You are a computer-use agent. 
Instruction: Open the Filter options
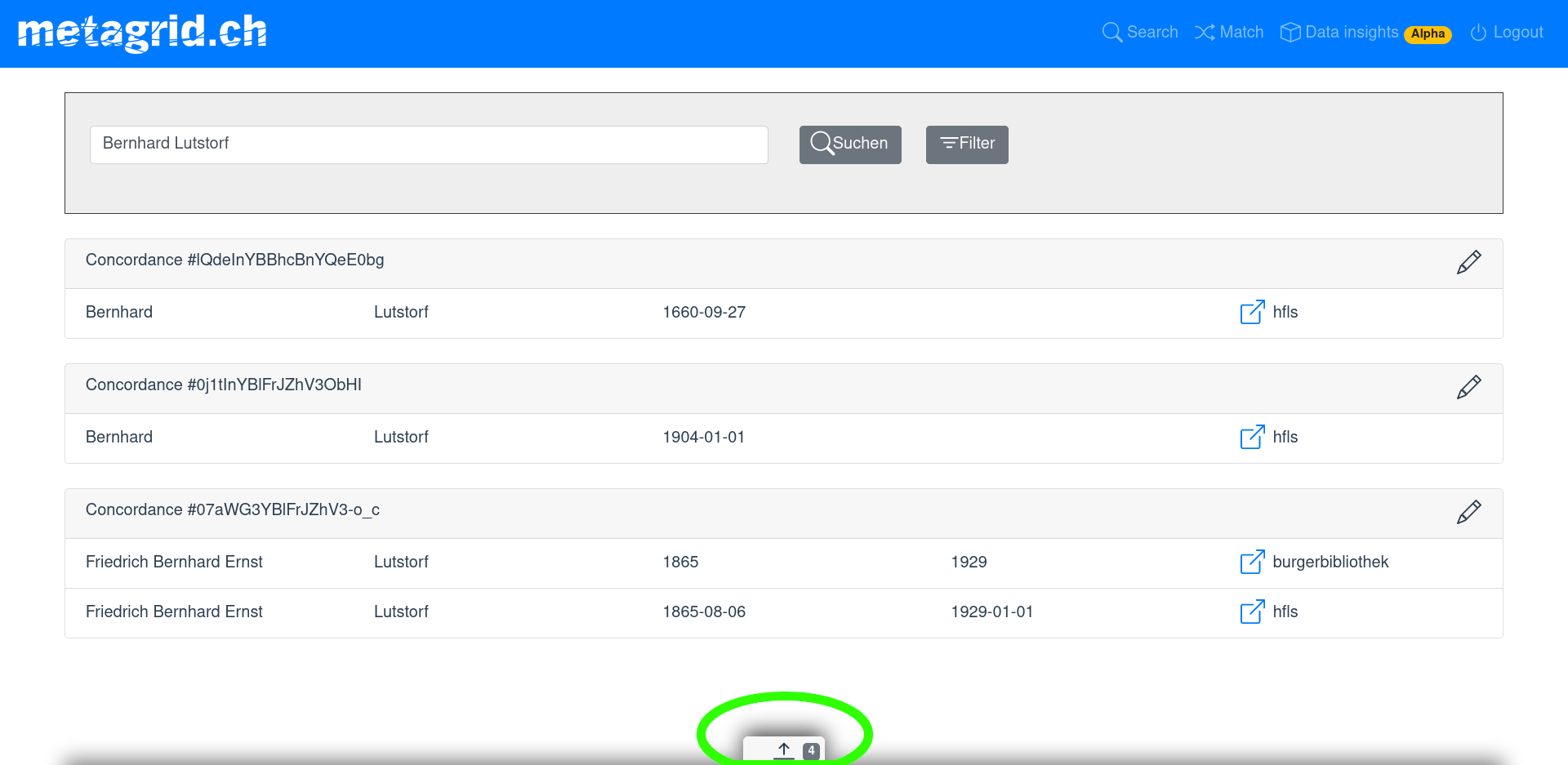tap(966, 144)
